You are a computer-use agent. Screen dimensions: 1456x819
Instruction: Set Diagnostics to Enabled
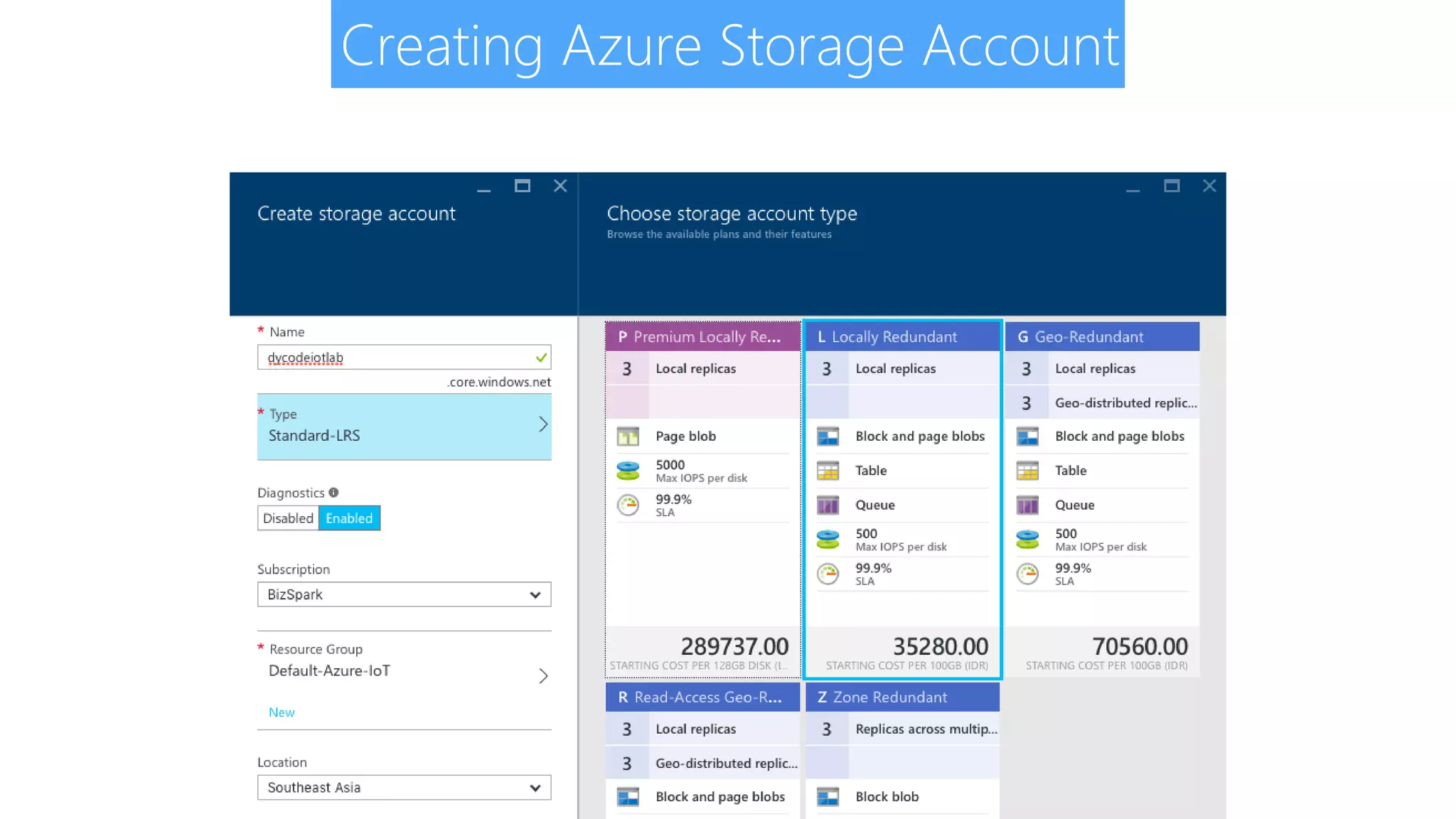pyautogui.click(x=349, y=518)
